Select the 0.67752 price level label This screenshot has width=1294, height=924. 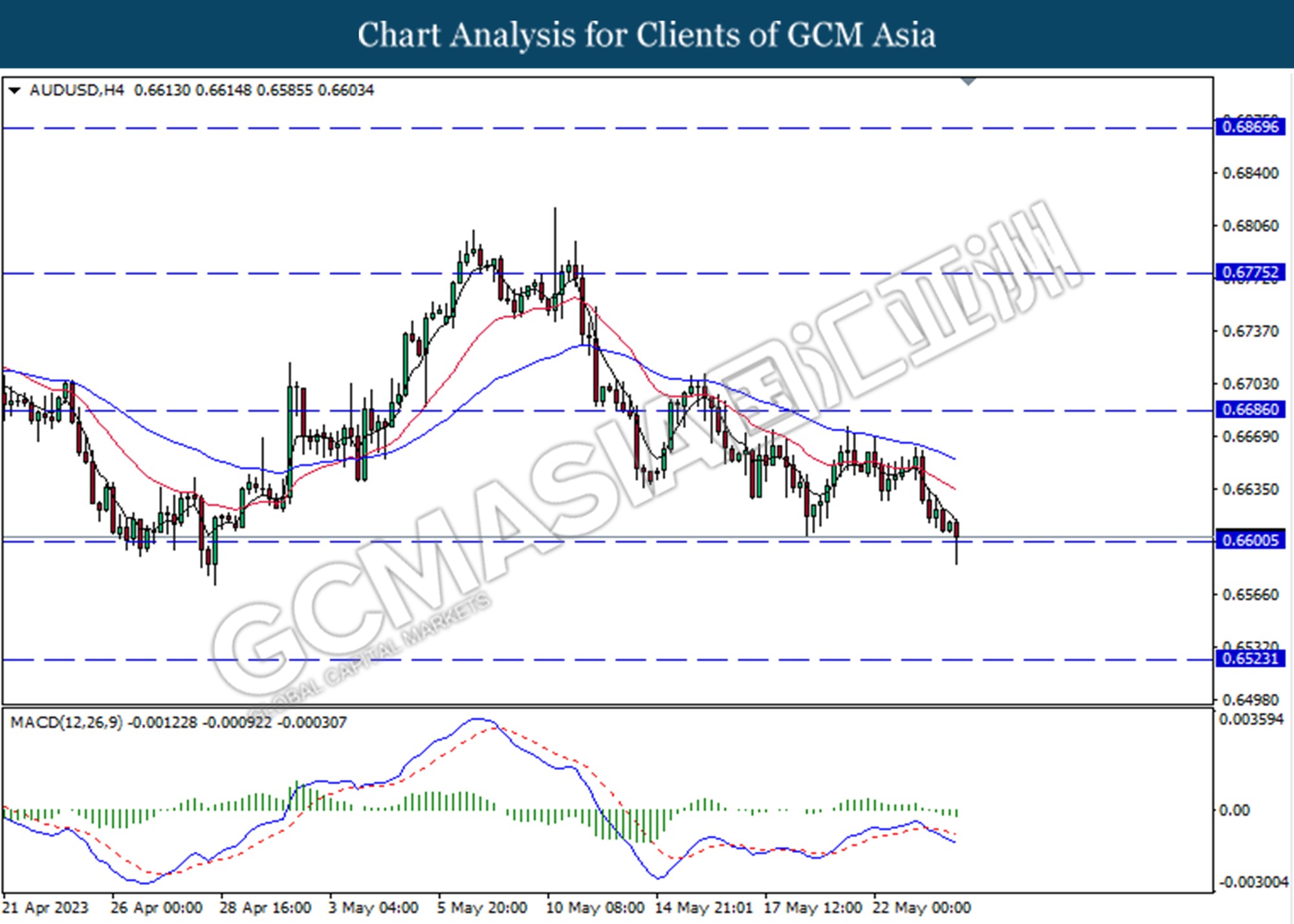(1251, 272)
